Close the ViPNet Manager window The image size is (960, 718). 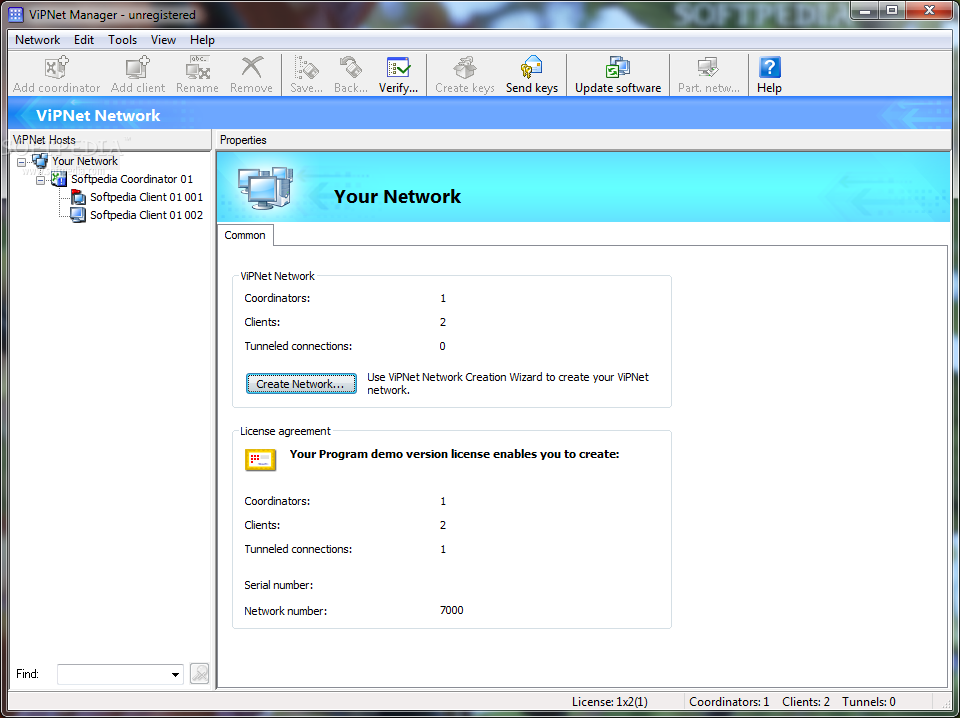929,10
